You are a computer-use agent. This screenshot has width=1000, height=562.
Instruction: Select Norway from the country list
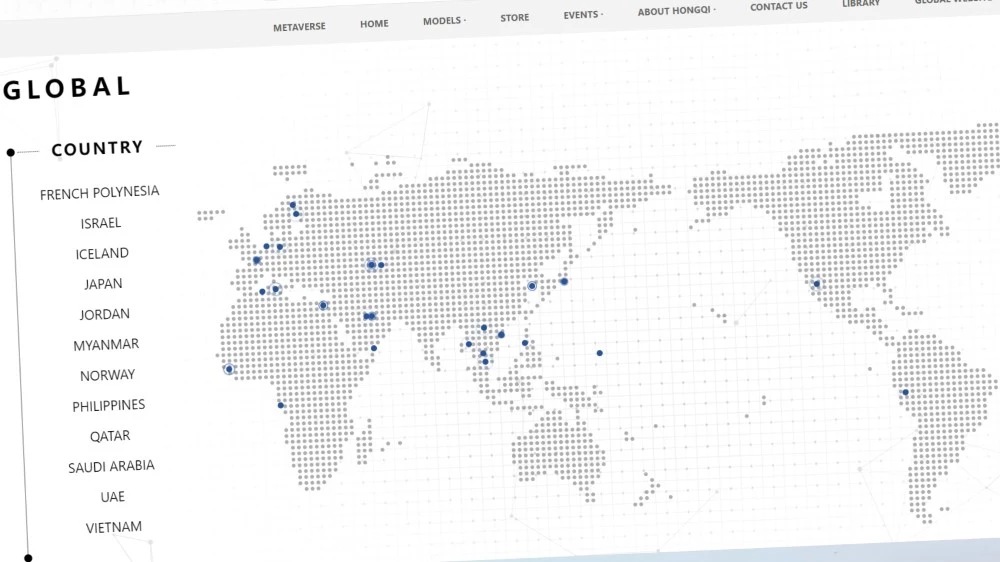click(x=107, y=375)
